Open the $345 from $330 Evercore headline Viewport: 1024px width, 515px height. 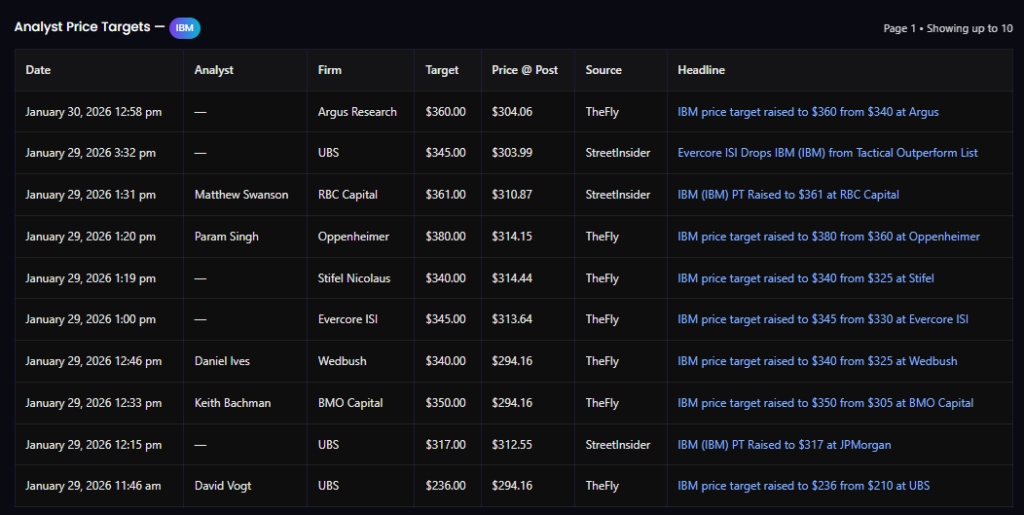click(822, 319)
